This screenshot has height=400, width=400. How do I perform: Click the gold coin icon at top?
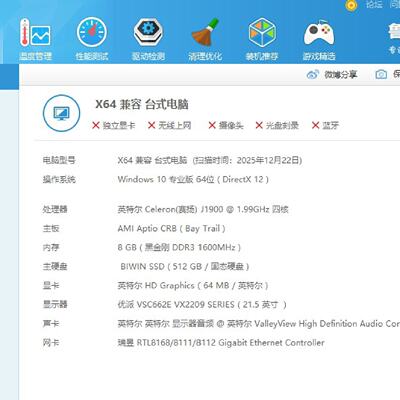tap(351, 5)
